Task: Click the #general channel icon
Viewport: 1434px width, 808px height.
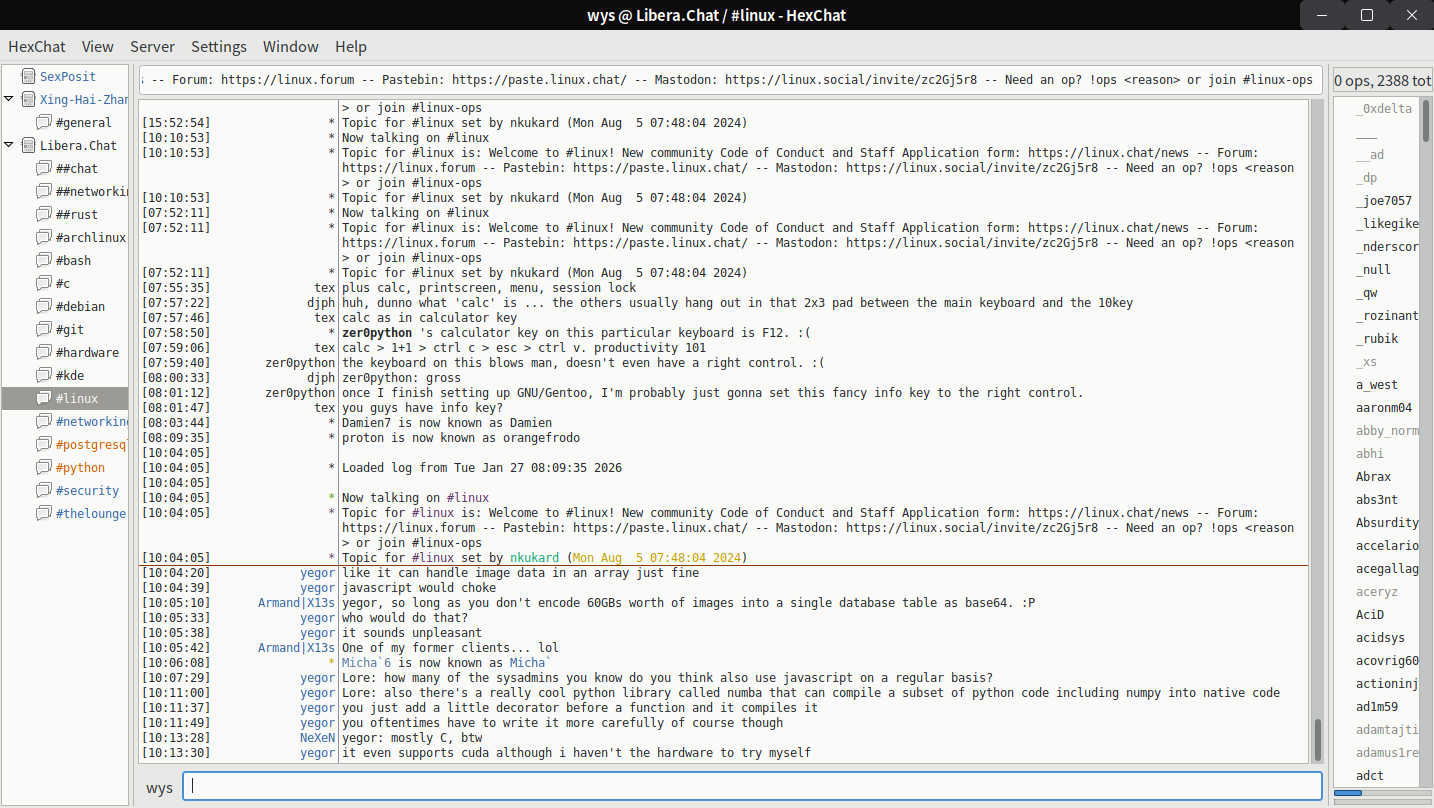Action: point(43,122)
